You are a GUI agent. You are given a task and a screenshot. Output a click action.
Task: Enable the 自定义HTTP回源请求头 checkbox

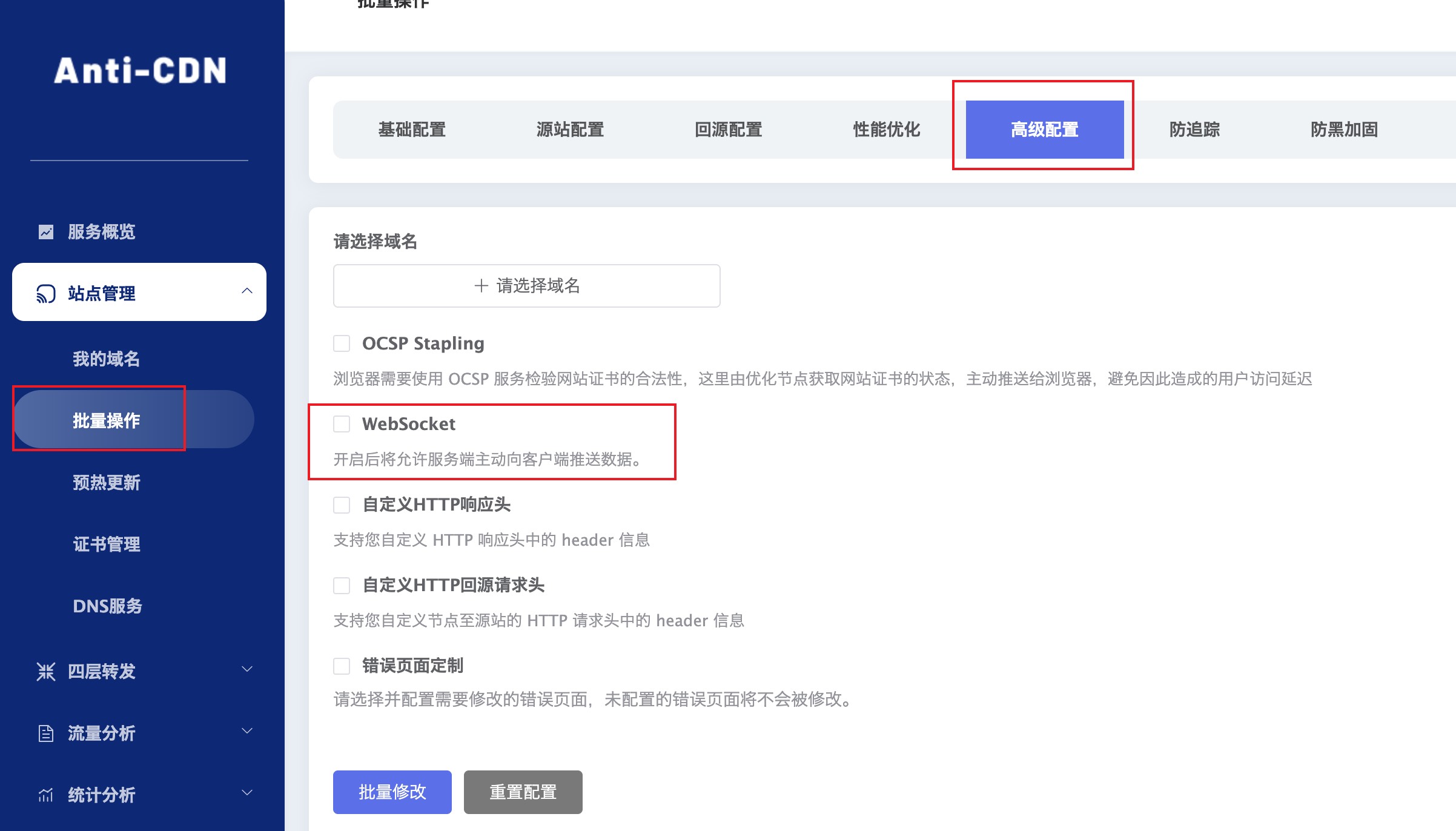(x=342, y=585)
